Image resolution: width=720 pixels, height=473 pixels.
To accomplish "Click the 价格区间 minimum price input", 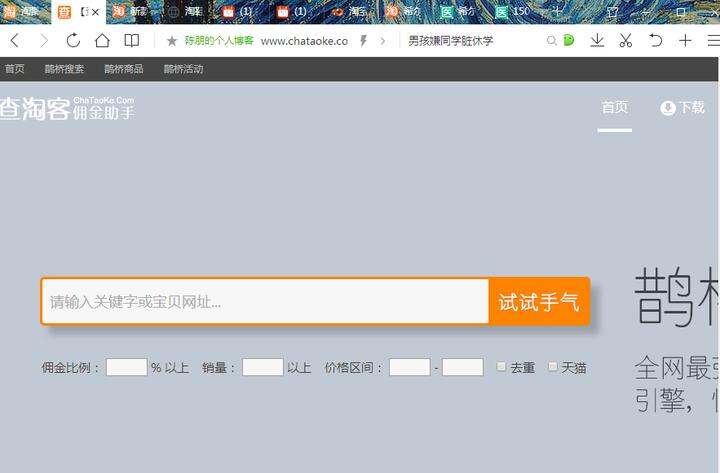I will 410,367.
